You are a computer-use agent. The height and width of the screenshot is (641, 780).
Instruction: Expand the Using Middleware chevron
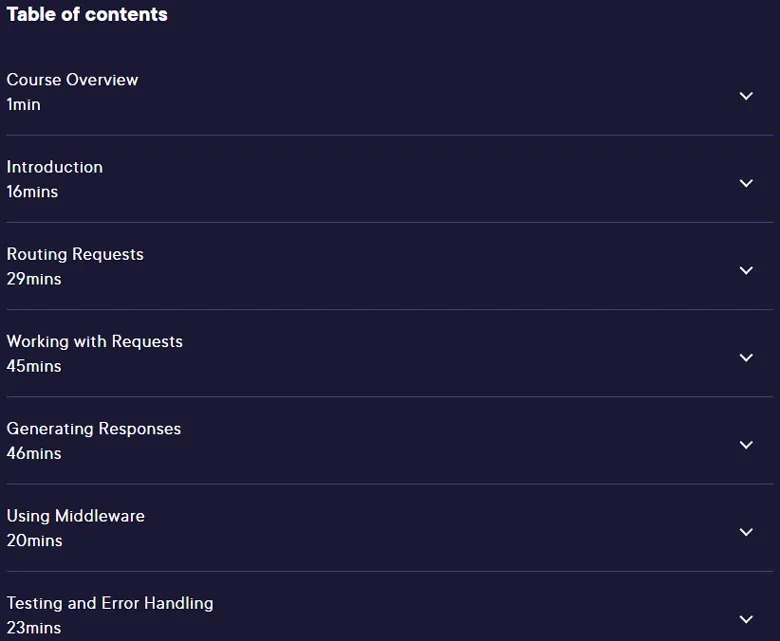tap(746, 532)
